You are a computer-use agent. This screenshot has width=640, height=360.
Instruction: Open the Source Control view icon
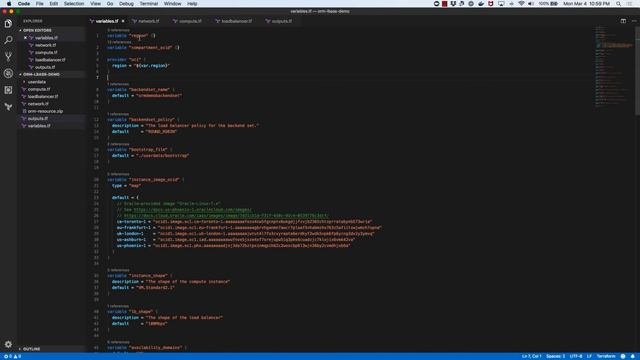pyautogui.click(x=8, y=57)
